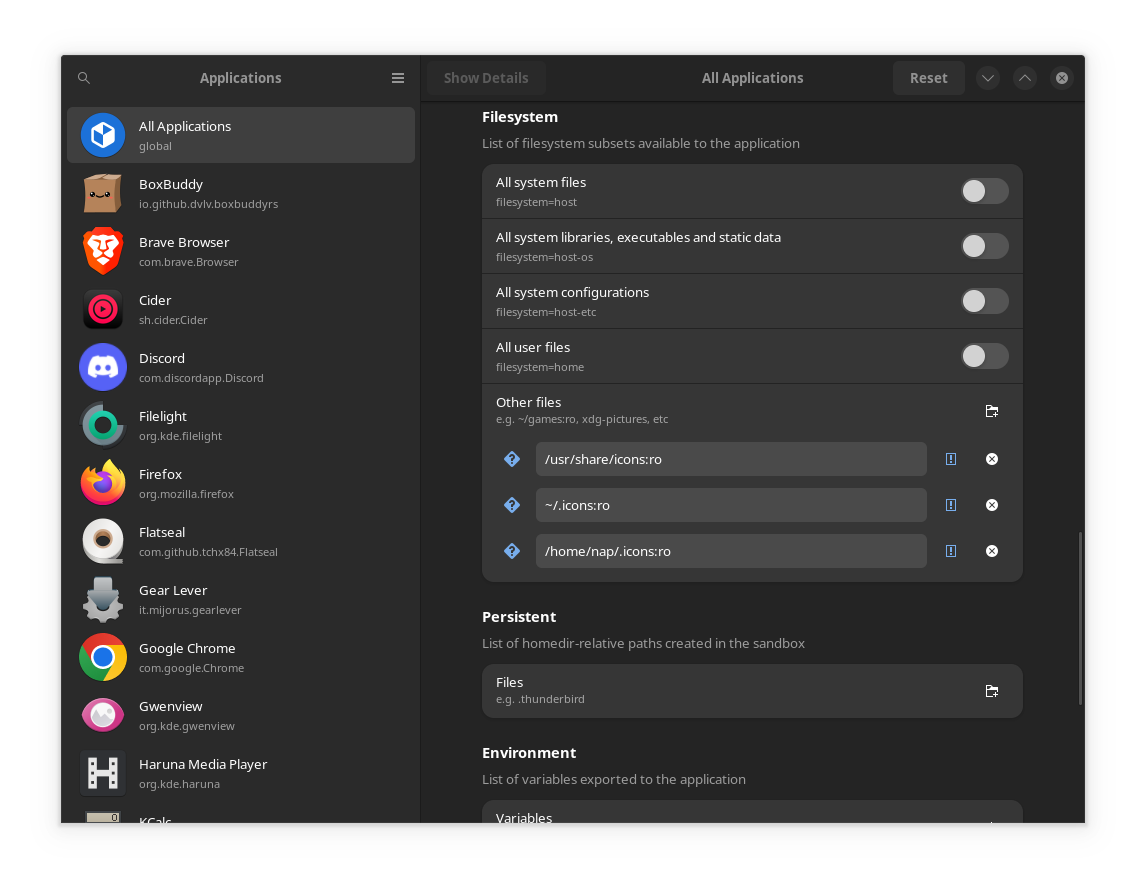Add a path in Persistent Files row
This screenshot has width=1146, height=890.
point(991,691)
